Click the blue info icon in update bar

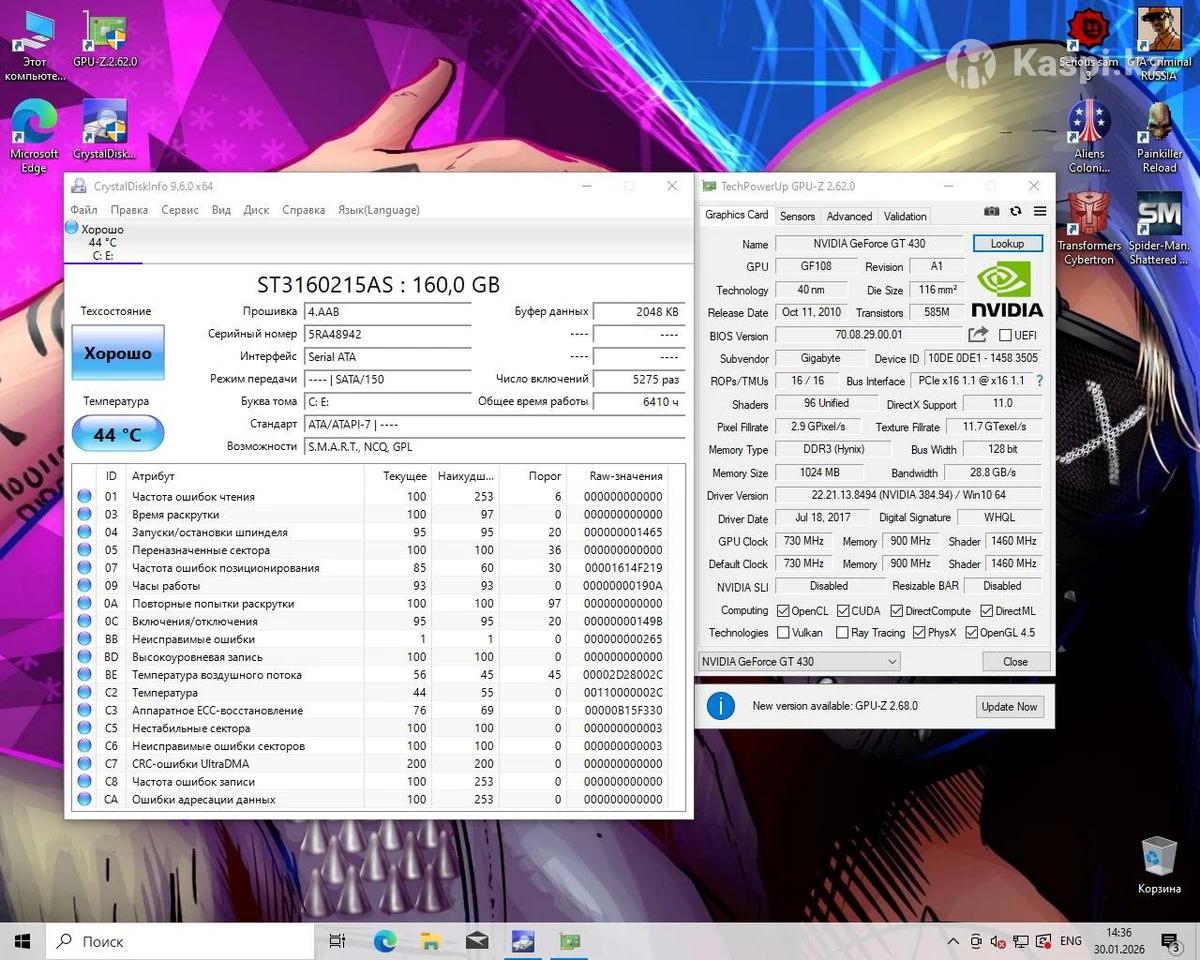720,706
